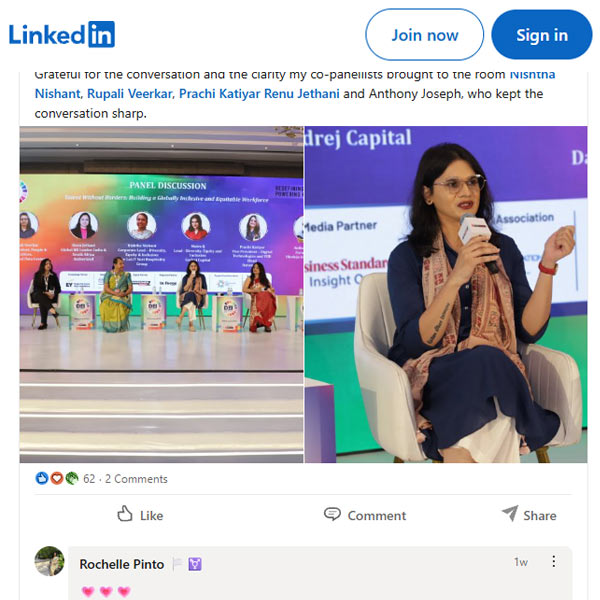
Task: Open the speaker with microphone photo
Action: (x=446, y=294)
